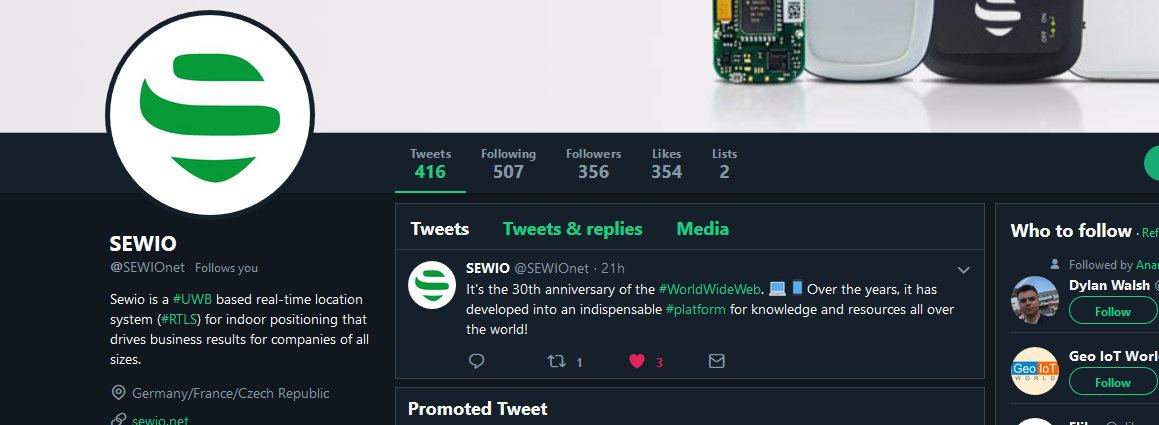Retweet the SEWIO WorldWideWeb tweet
Image resolution: width=1159 pixels, height=425 pixels.
[x=557, y=361]
